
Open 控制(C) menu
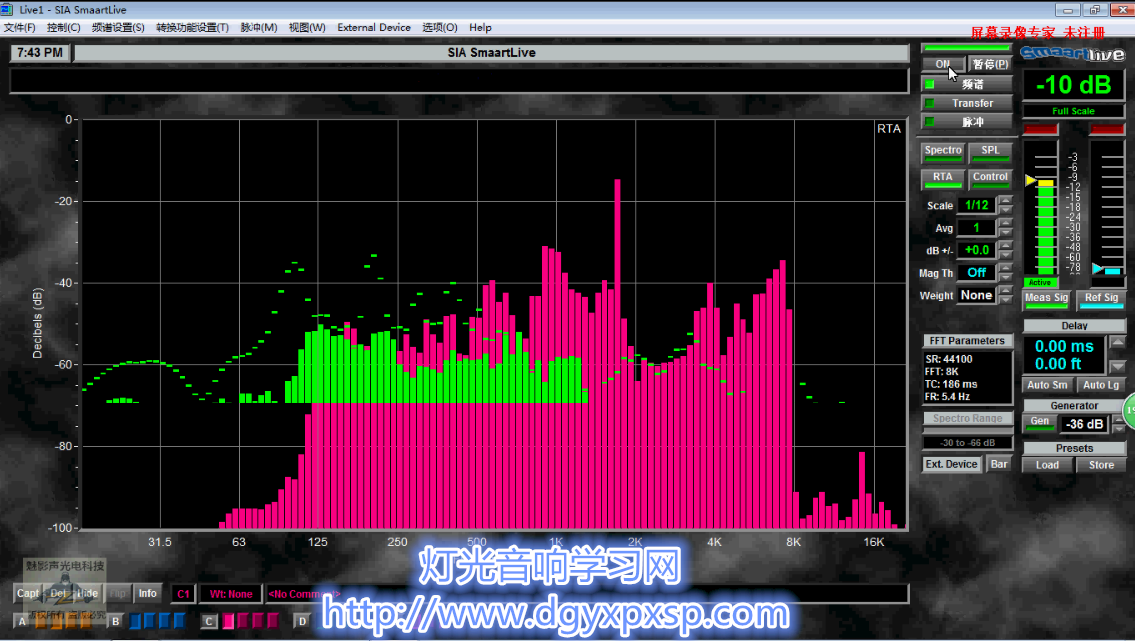(64, 27)
